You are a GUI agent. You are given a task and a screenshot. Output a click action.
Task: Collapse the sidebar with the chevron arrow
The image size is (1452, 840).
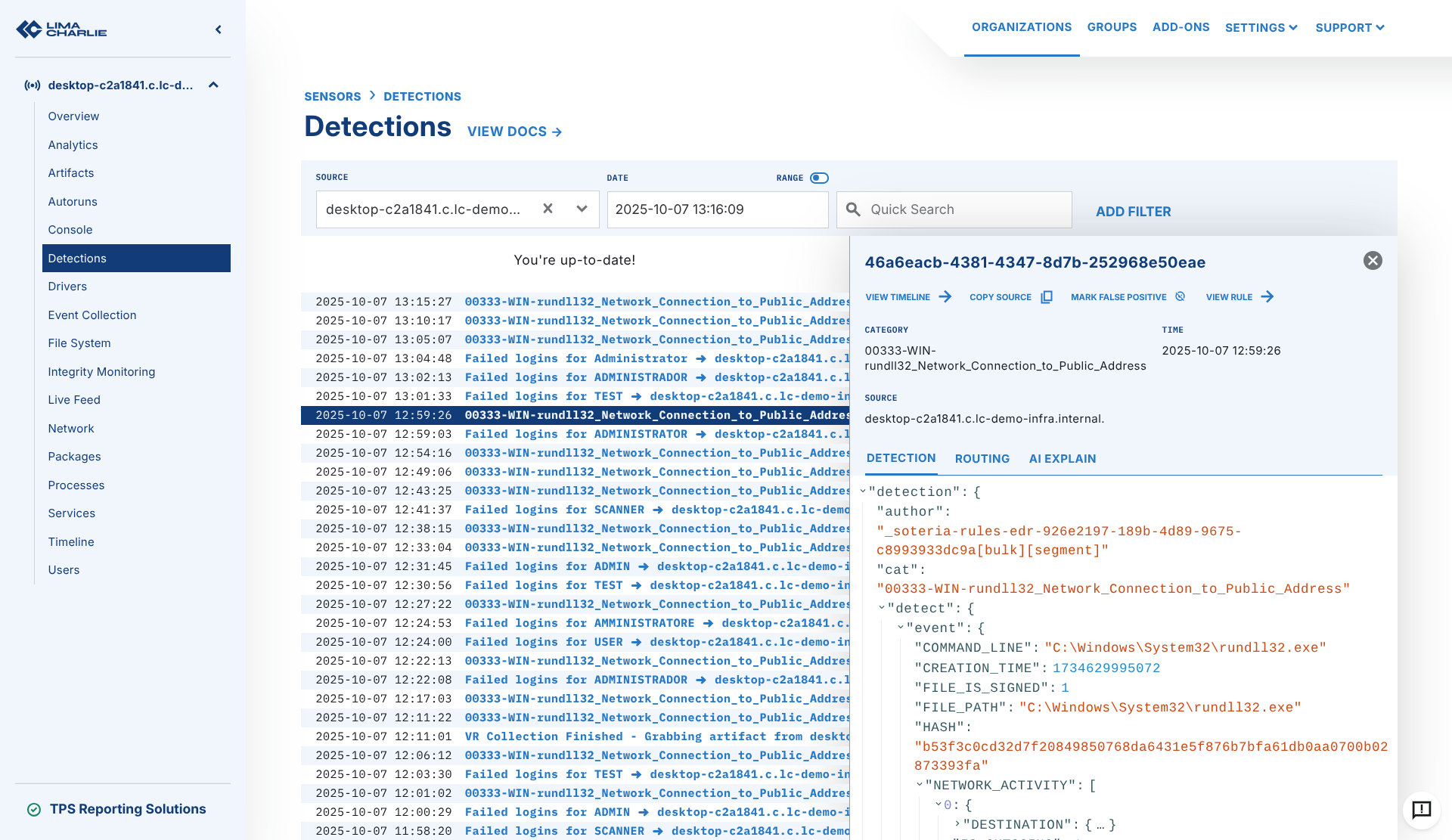click(x=219, y=29)
